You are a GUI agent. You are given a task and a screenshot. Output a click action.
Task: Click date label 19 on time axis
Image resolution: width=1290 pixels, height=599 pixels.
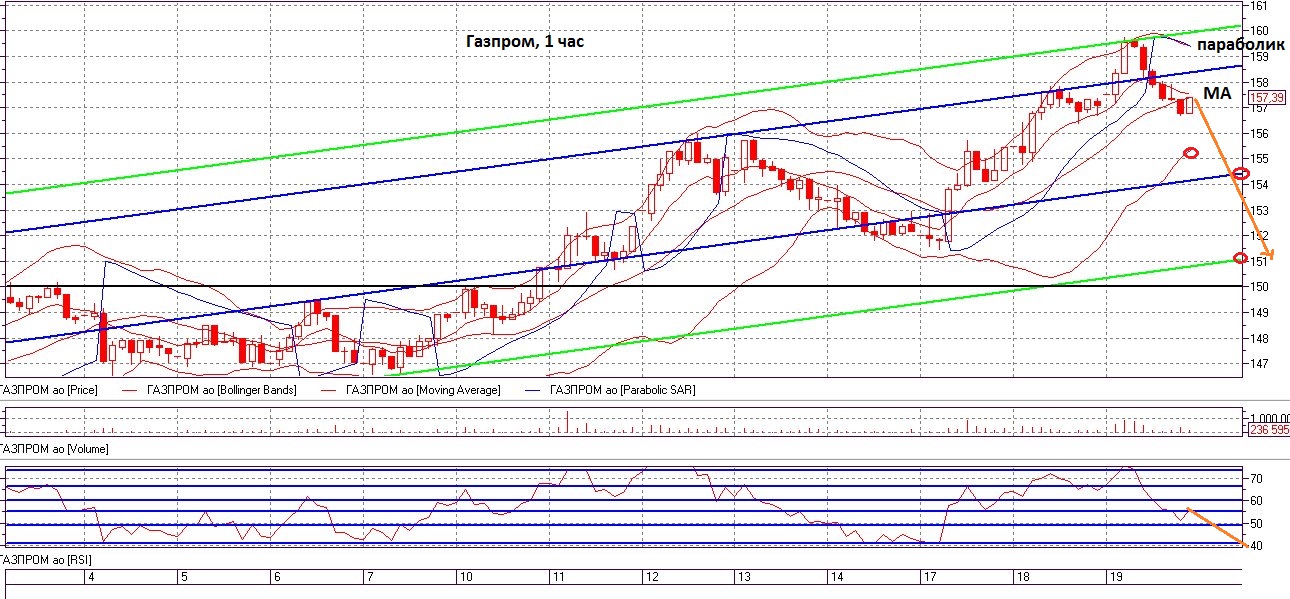tap(1114, 577)
